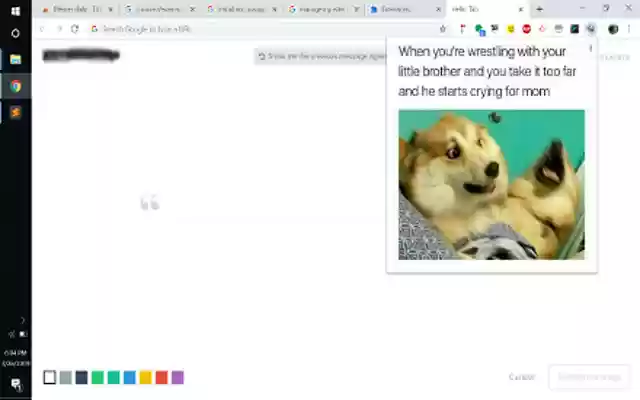Close the first browser tab
The width and height of the screenshot is (640, 400).
[111, 9]
